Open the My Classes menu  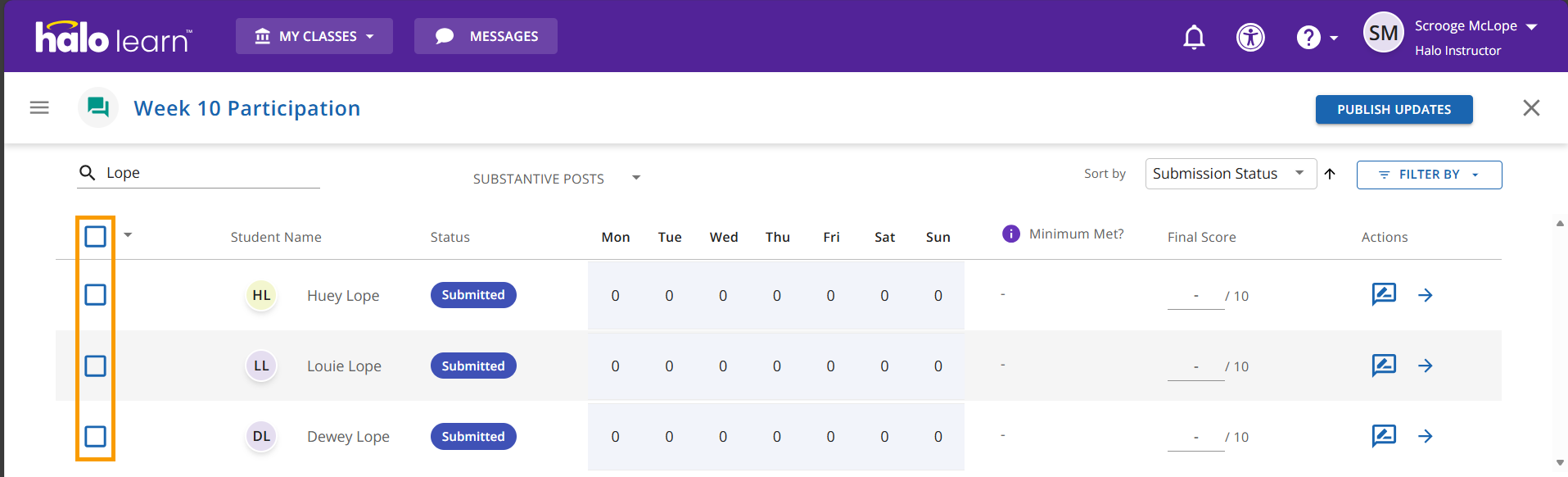pos(314,36)
